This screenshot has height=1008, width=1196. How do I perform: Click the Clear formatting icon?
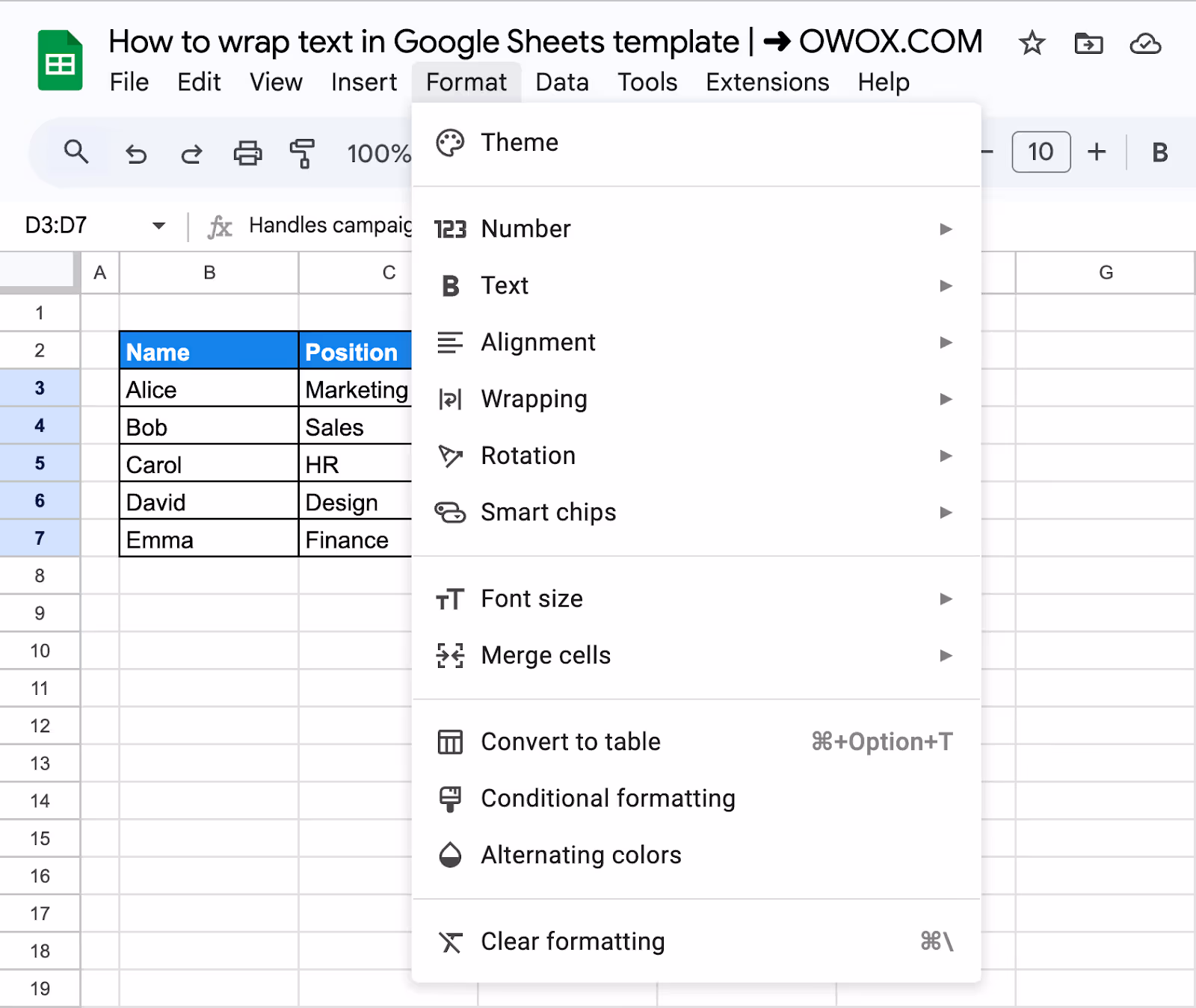click(450, 942)
